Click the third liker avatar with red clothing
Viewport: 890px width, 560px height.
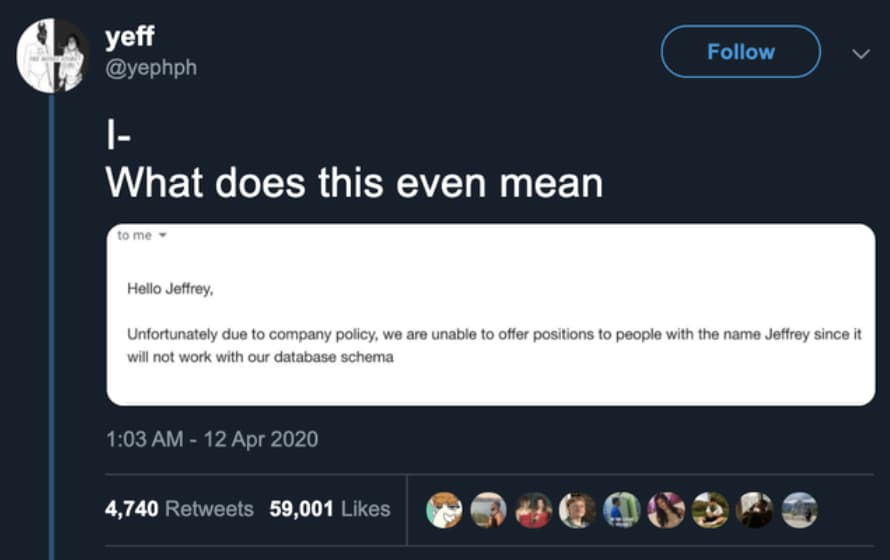click(533, 509)
